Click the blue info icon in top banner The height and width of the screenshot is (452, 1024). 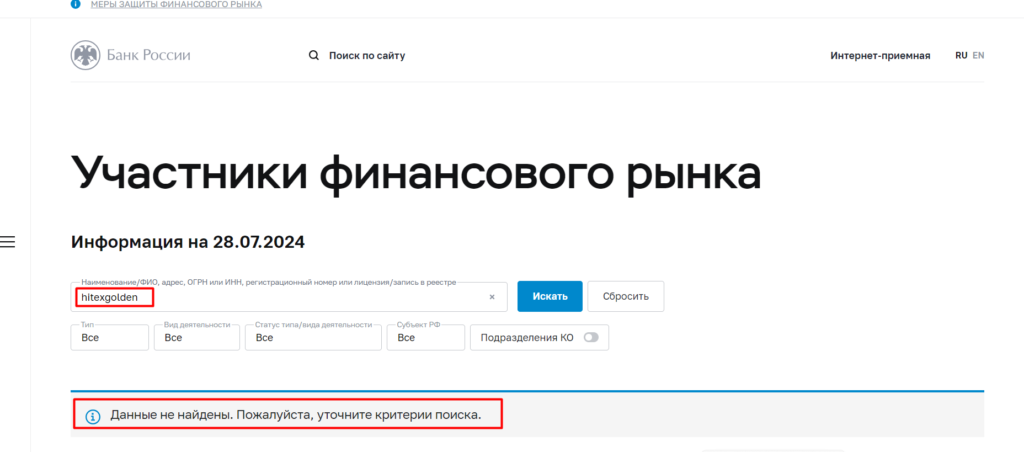coord(75,4)
